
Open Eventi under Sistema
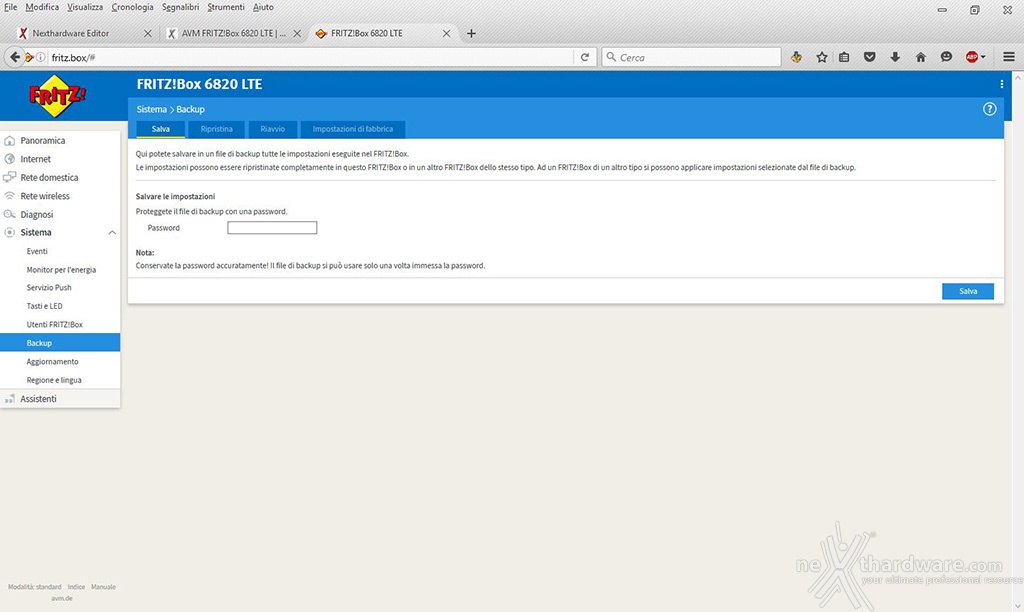[37, 251]
